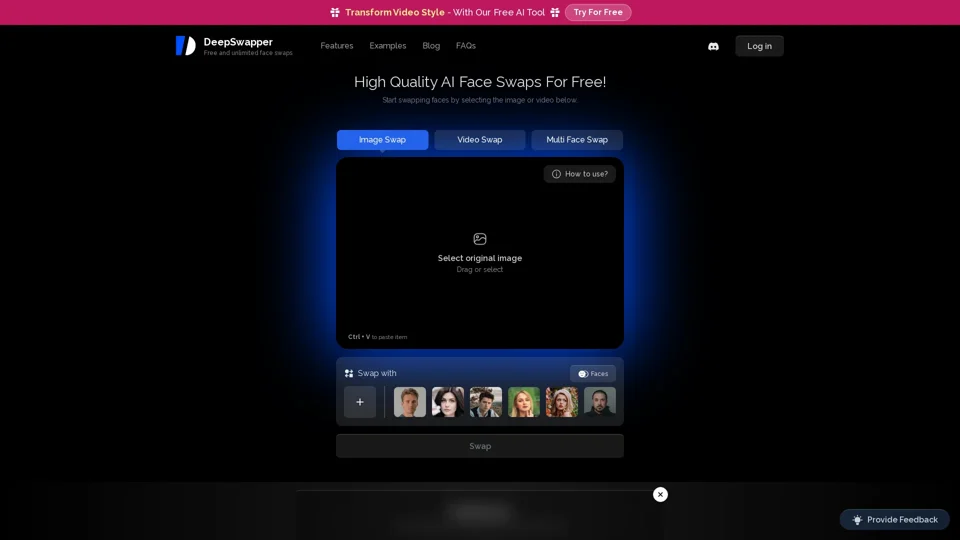Open the Features menu item

coord(337,46)
